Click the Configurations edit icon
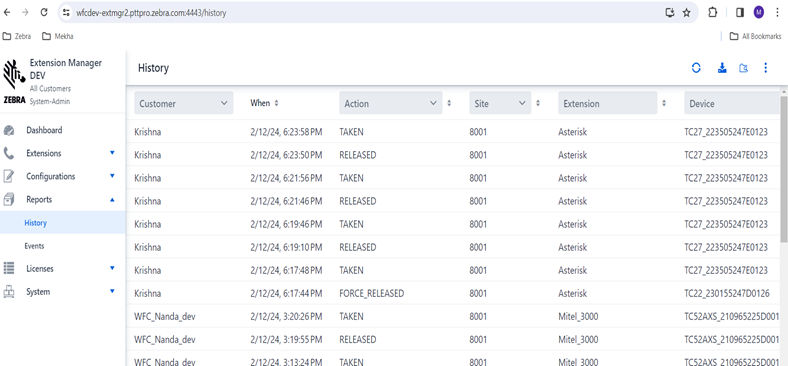This screenshot has height=366, width=788. [9, 176]
